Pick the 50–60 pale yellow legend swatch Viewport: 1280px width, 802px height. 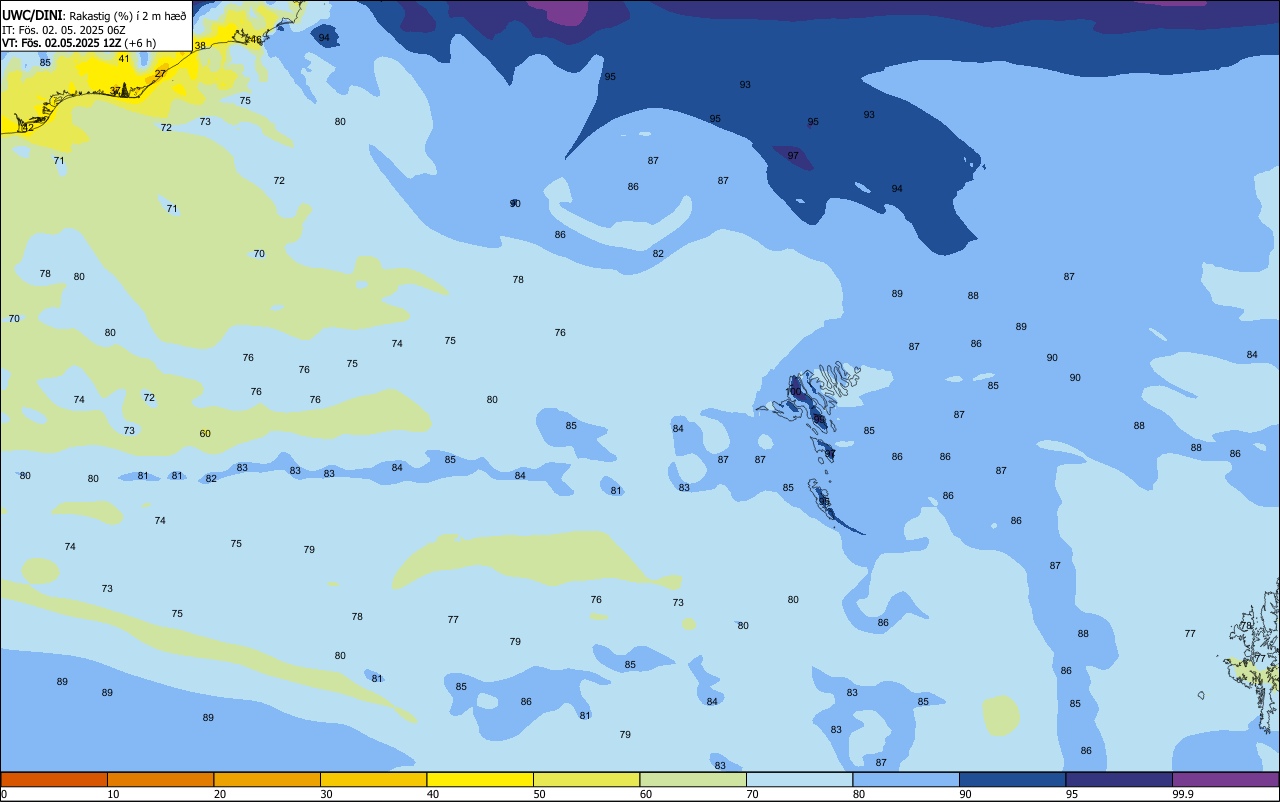tap(586, 779)
